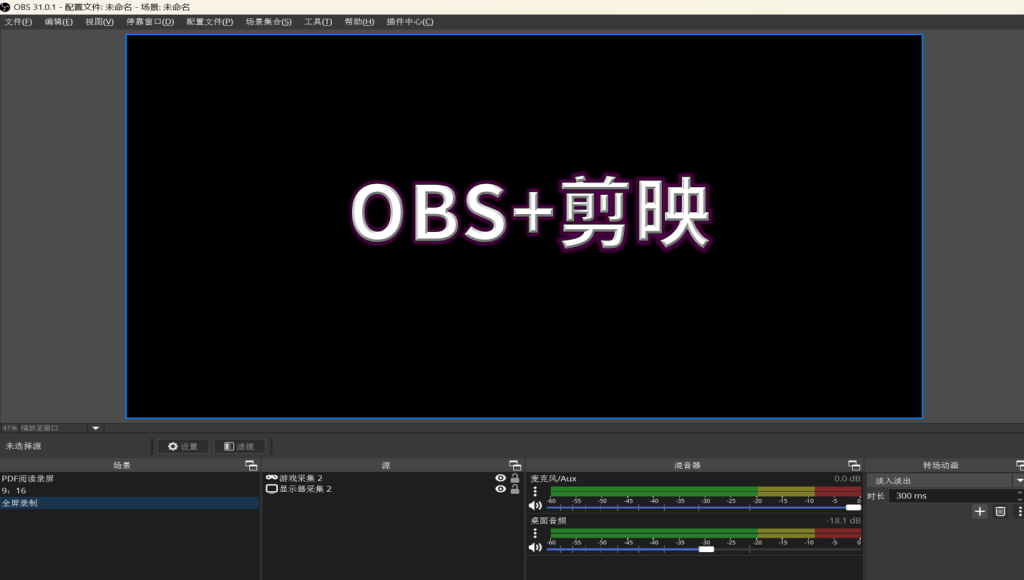Click the plus icon to add a transition
The width and height of the screenshot is (1024, 580).
(980, 511)
